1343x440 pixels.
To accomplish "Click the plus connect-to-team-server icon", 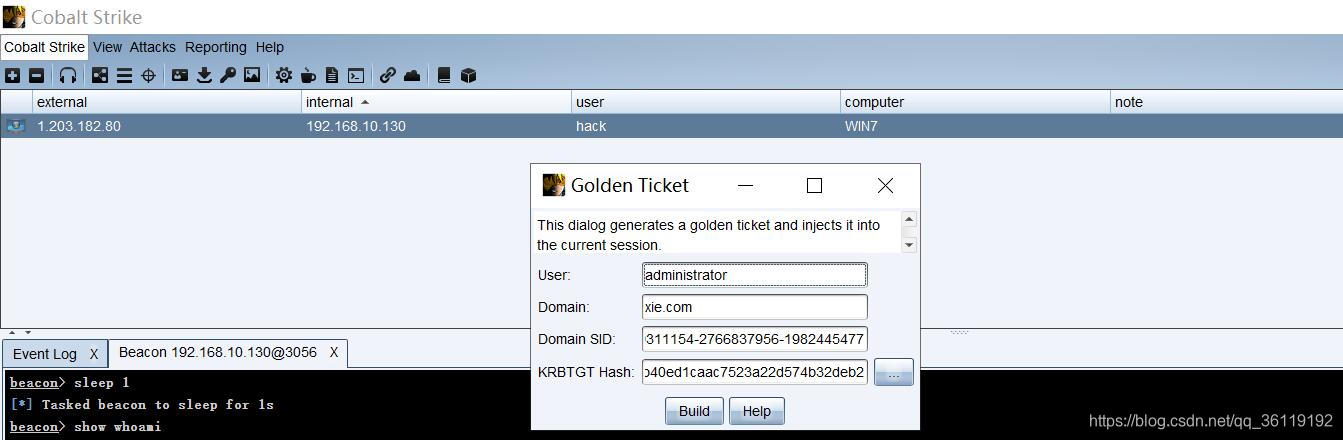I will [12, 75].
